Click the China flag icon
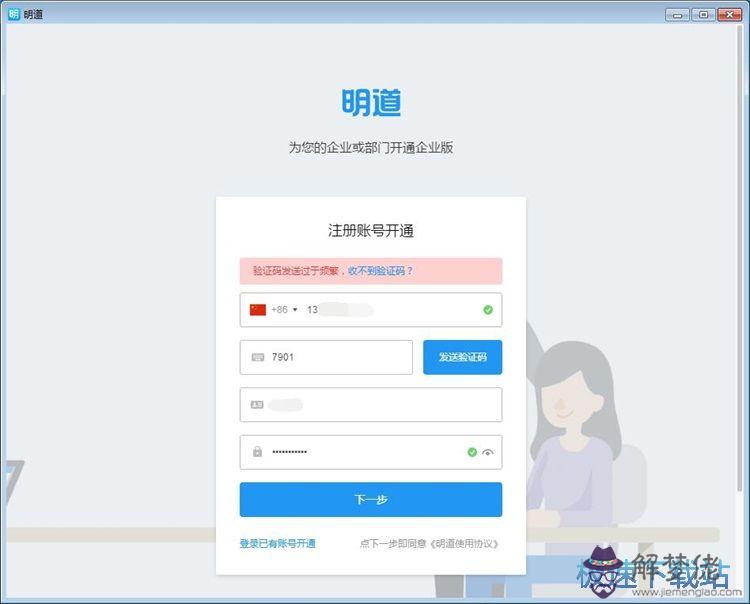This screenshot has height=604, width=750. pos(258,310)
